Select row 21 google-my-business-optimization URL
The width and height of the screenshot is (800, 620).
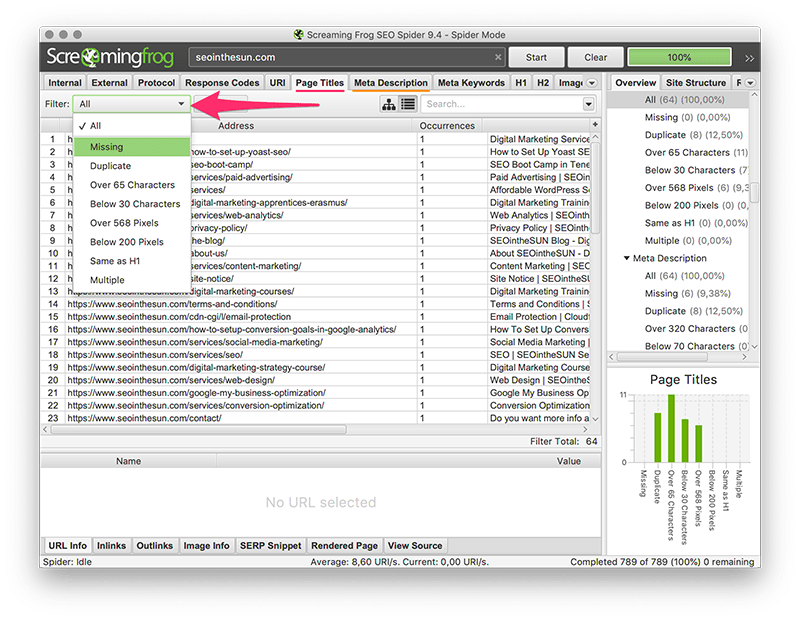(315, 393)
